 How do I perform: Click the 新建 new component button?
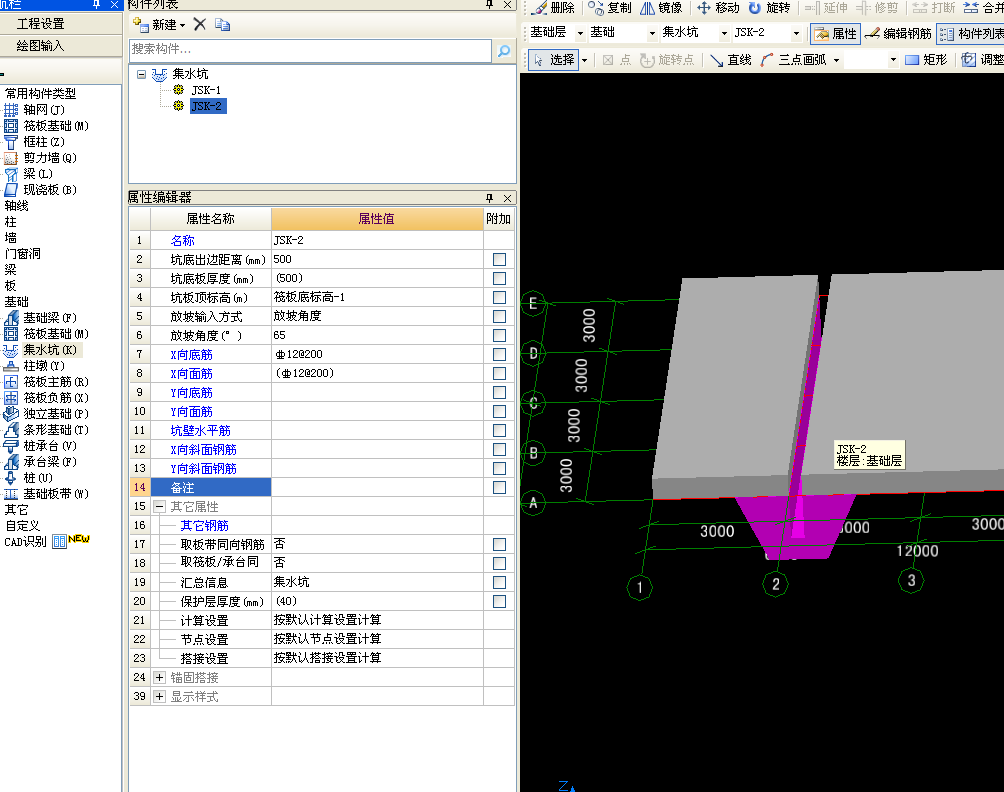click(155, 25)
